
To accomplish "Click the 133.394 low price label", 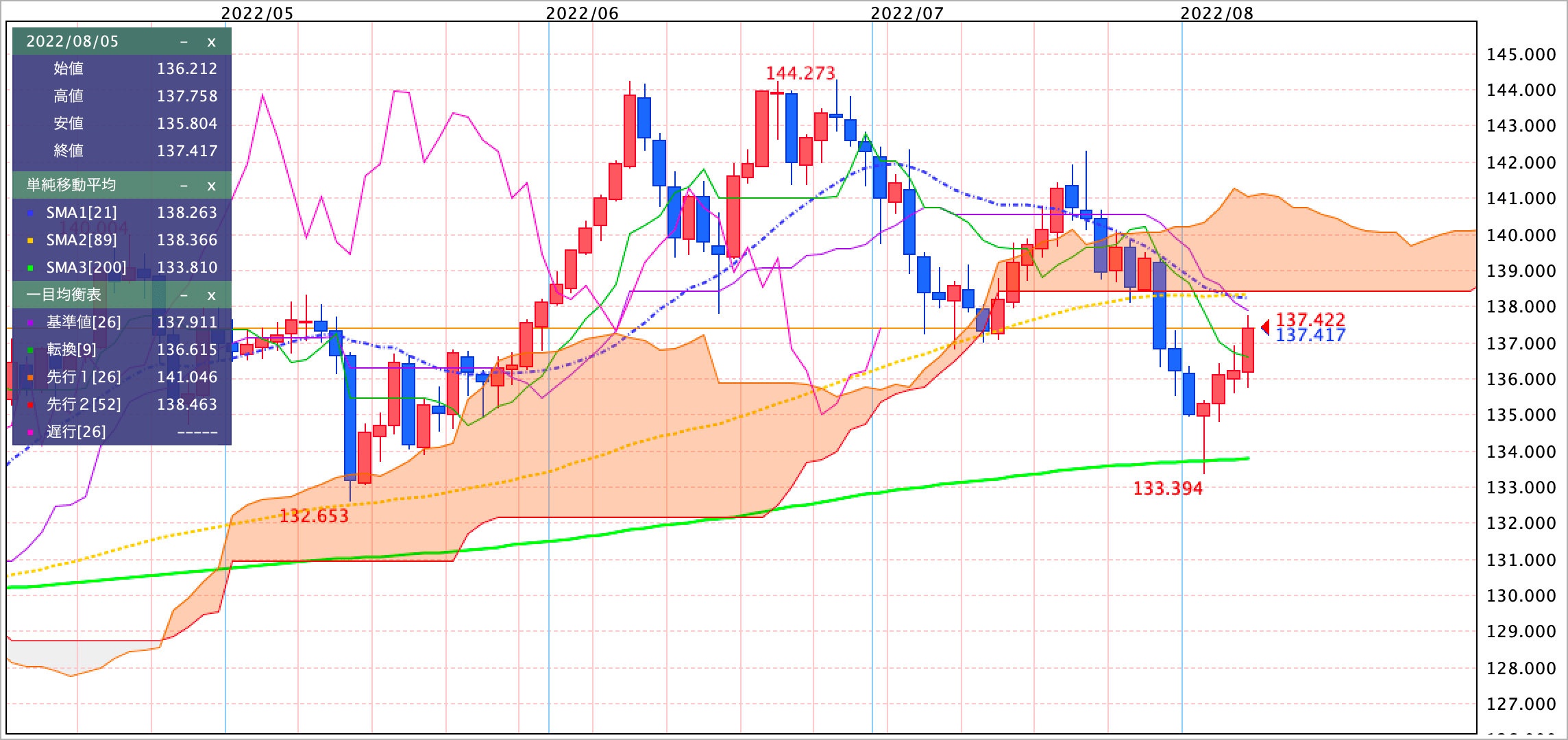I will (1168, 489).
